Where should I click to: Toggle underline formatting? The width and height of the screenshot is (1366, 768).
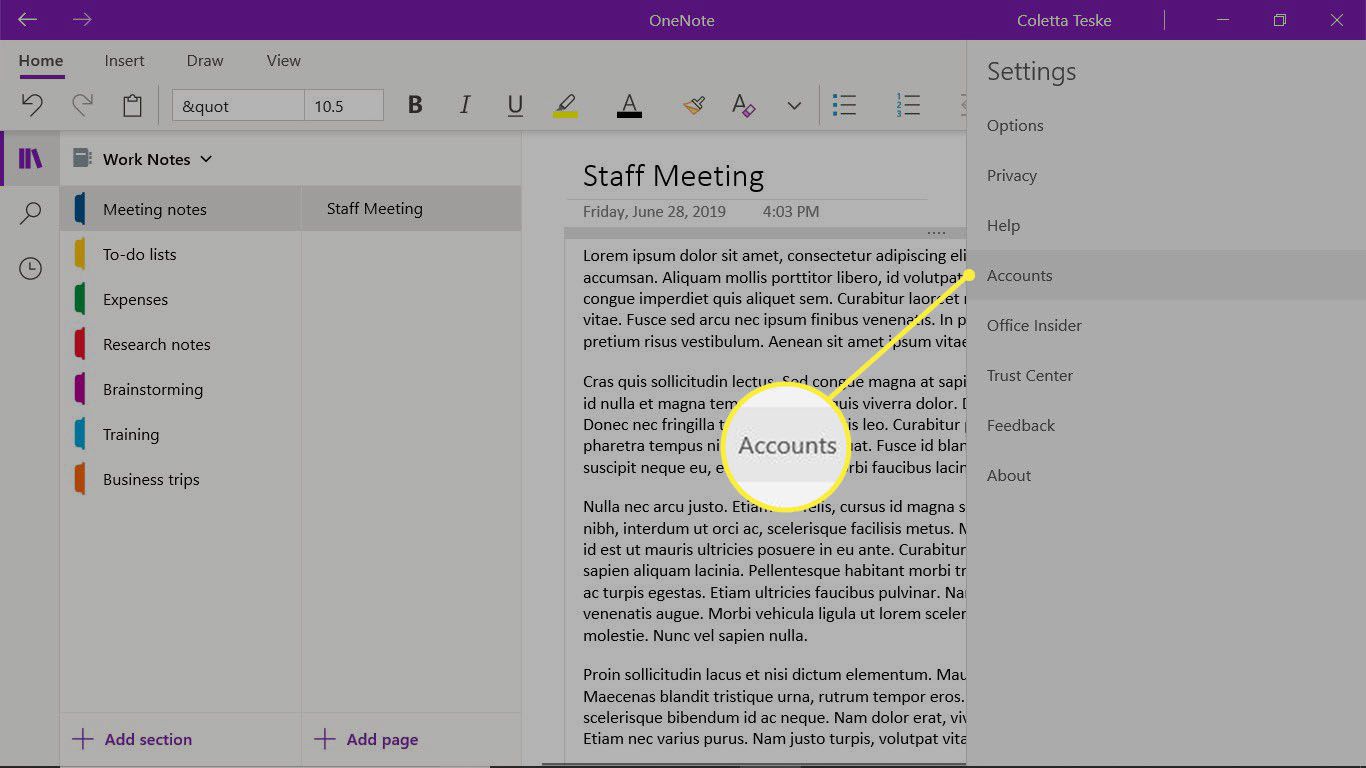[x=515, y=105]
